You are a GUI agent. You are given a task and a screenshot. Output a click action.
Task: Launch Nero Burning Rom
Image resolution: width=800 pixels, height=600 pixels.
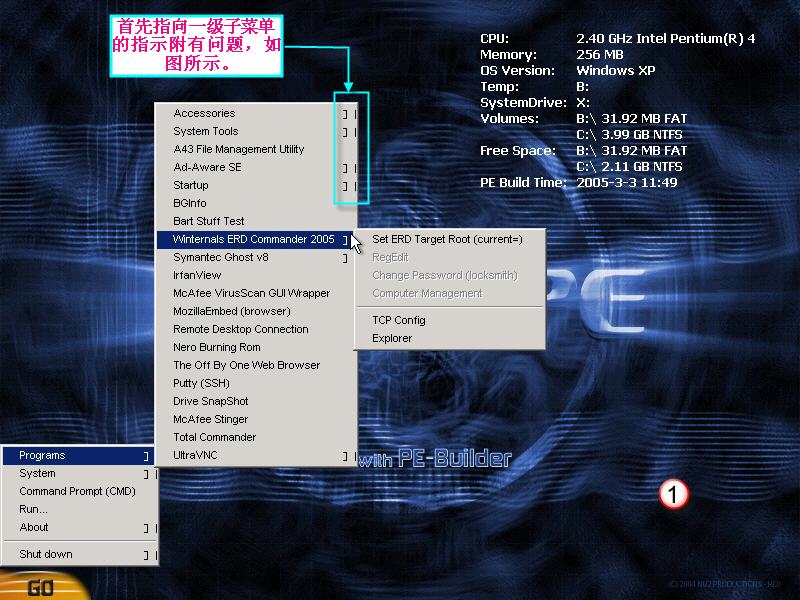(256, 347)
